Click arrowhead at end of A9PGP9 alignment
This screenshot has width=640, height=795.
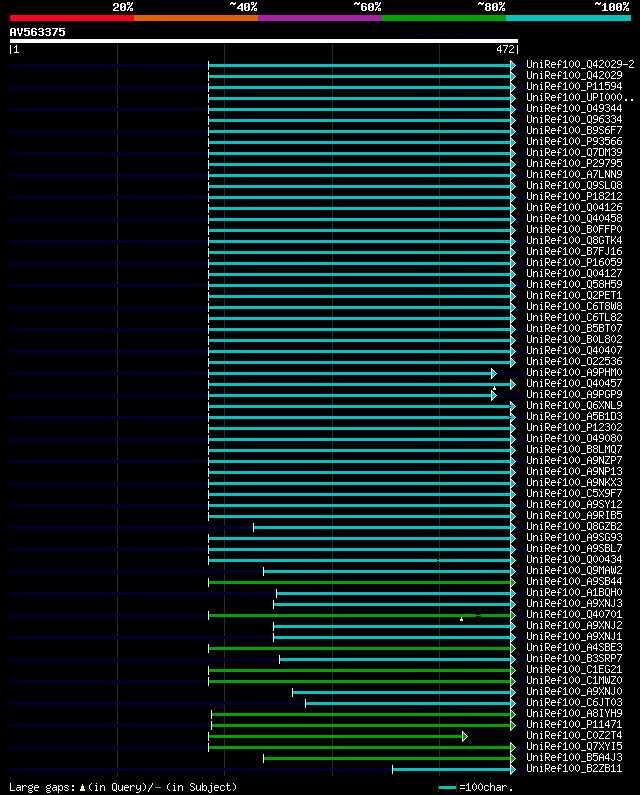click(493, 395)
